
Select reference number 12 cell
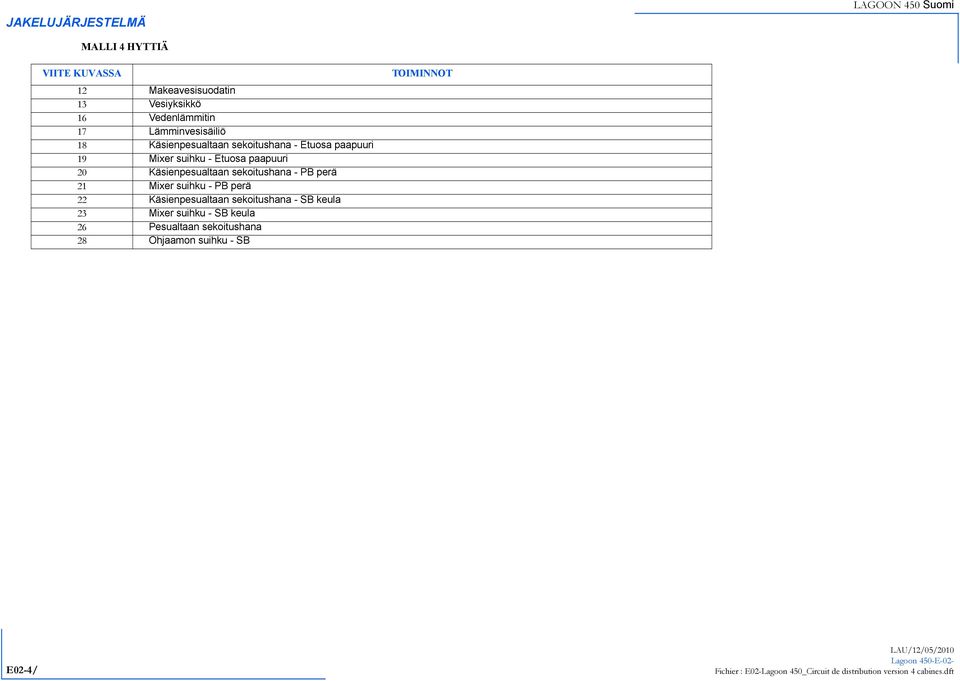(82, 91)
